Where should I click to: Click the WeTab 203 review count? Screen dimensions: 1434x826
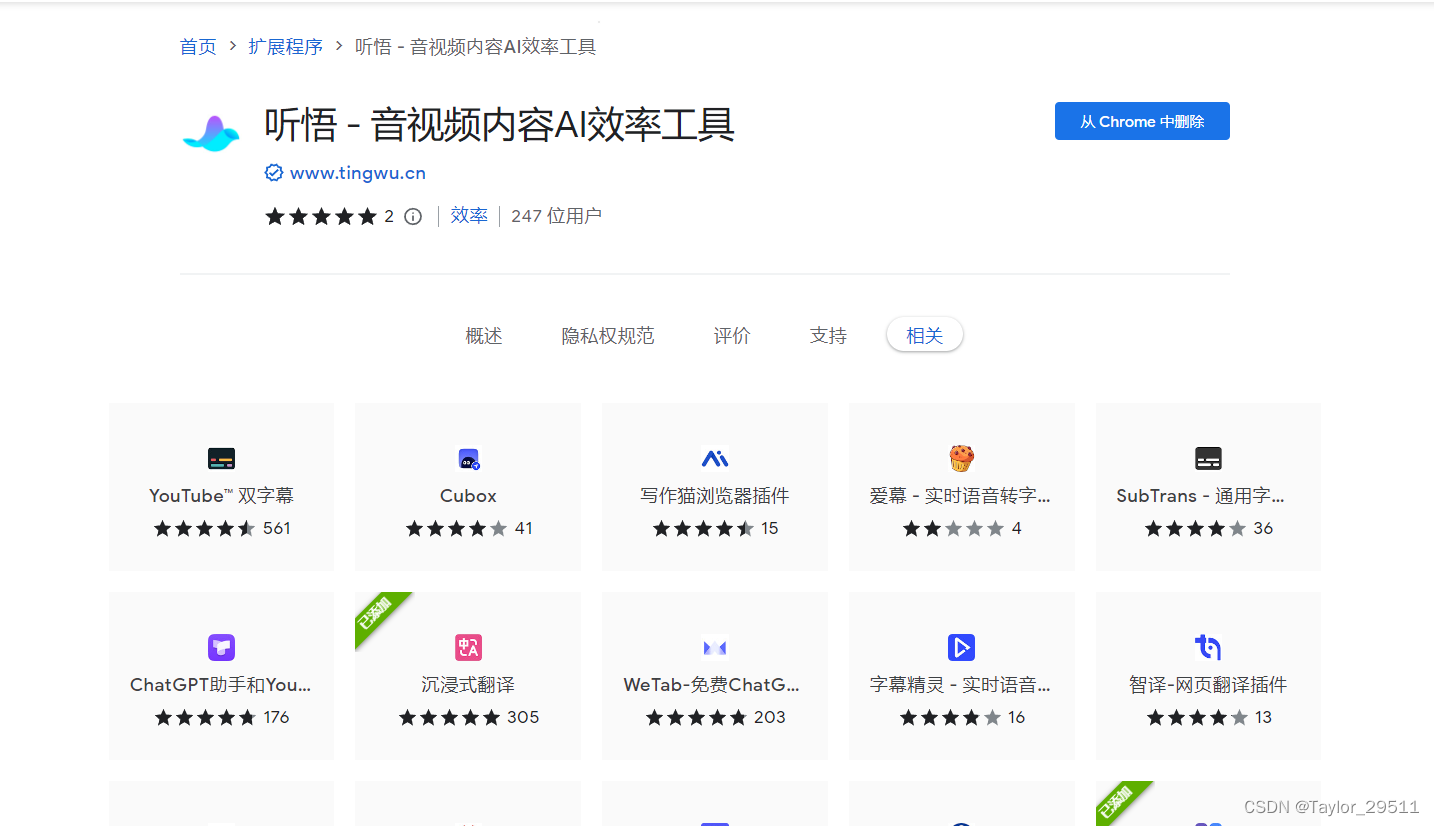pyautogui.click(x=770, y=717)
